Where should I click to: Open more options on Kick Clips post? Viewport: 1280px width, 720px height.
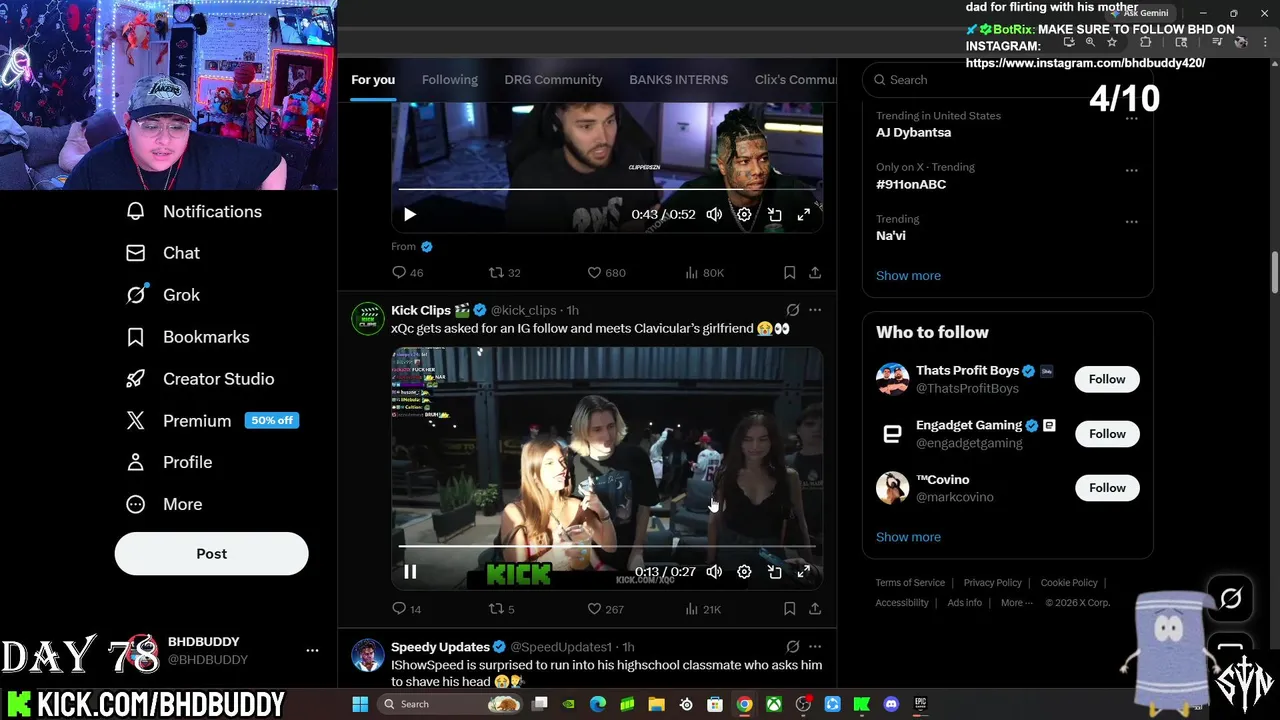click(815, 310)
